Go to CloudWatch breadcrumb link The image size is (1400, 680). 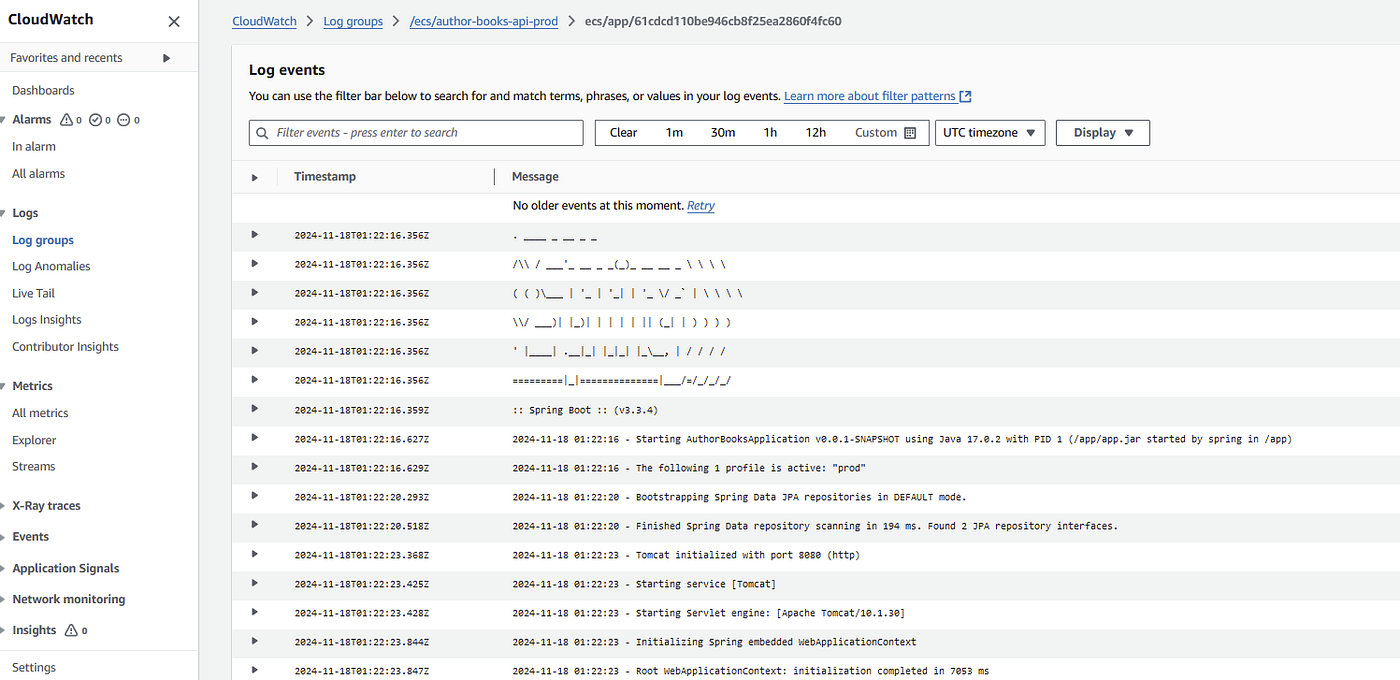pos(264,21)
